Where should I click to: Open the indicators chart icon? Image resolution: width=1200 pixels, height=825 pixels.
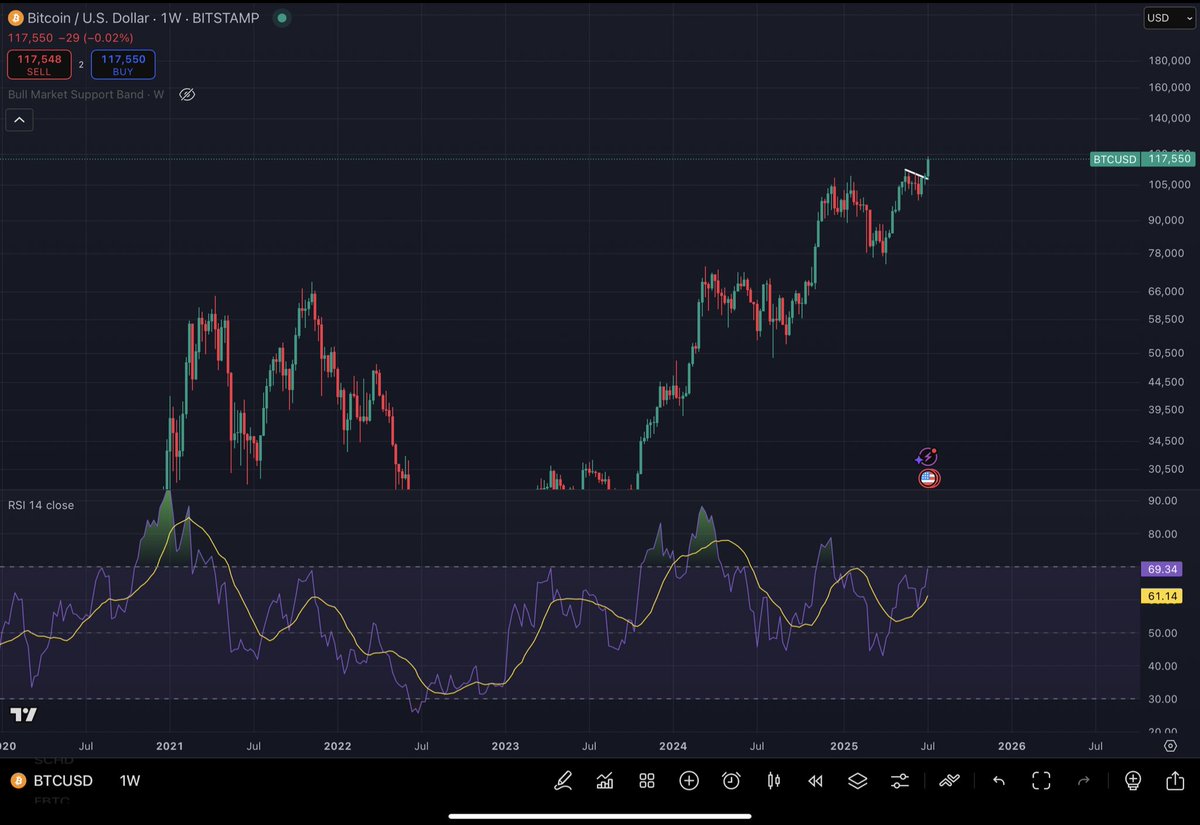tap(605, 781)
